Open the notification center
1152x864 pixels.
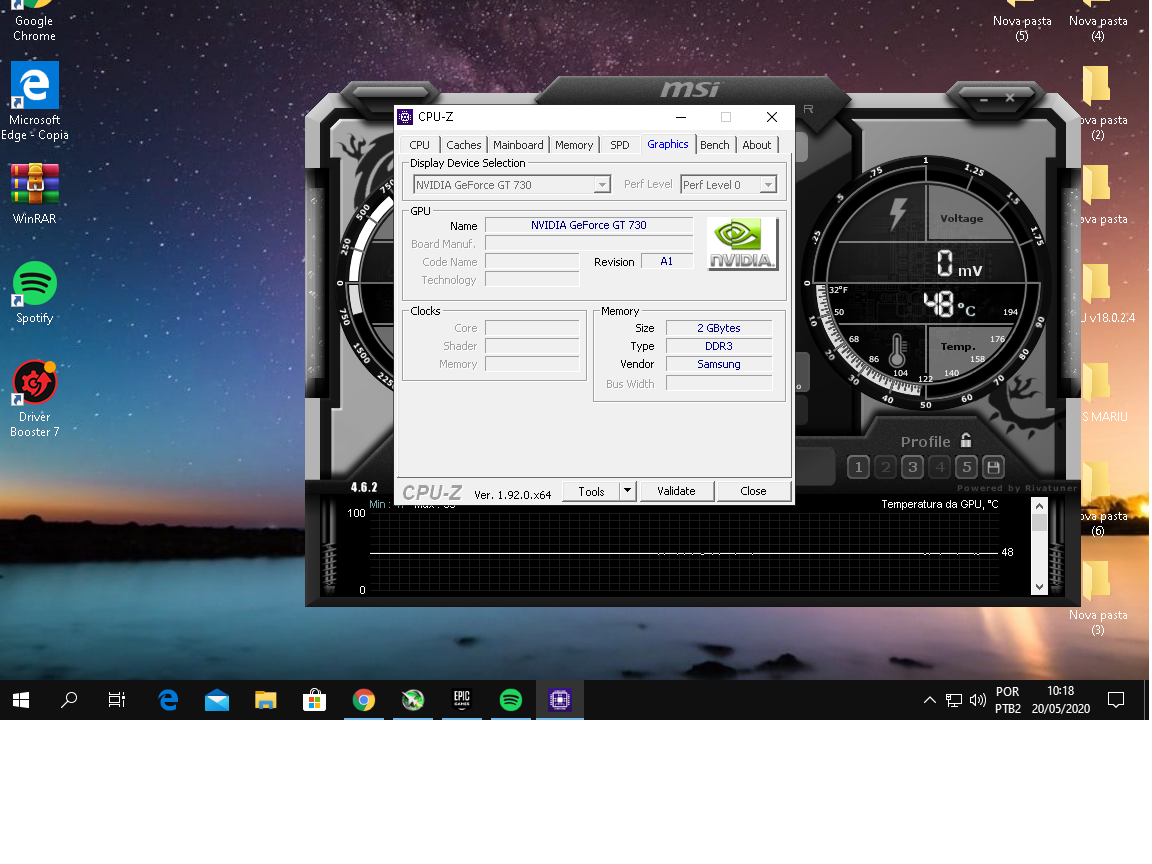click(1116, 700)
